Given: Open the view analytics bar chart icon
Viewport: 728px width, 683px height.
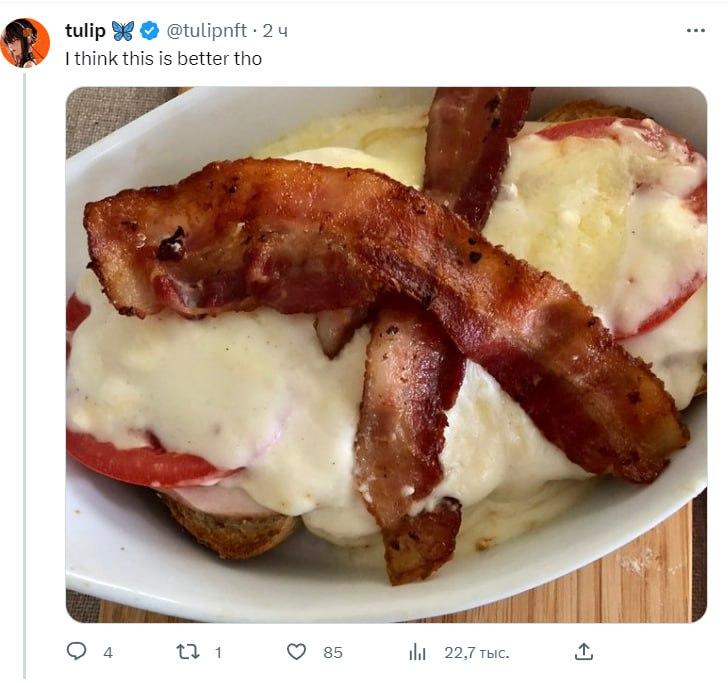Looking at the screenshot, I should 417,652.
